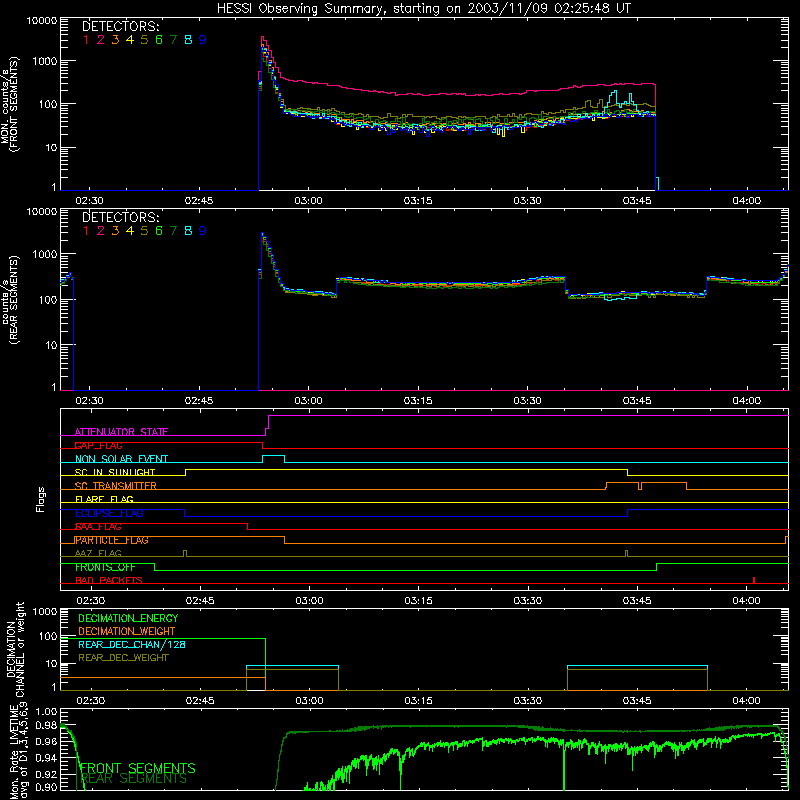Click the cyan detector 8 spike near 03:42

click(614, 97)
